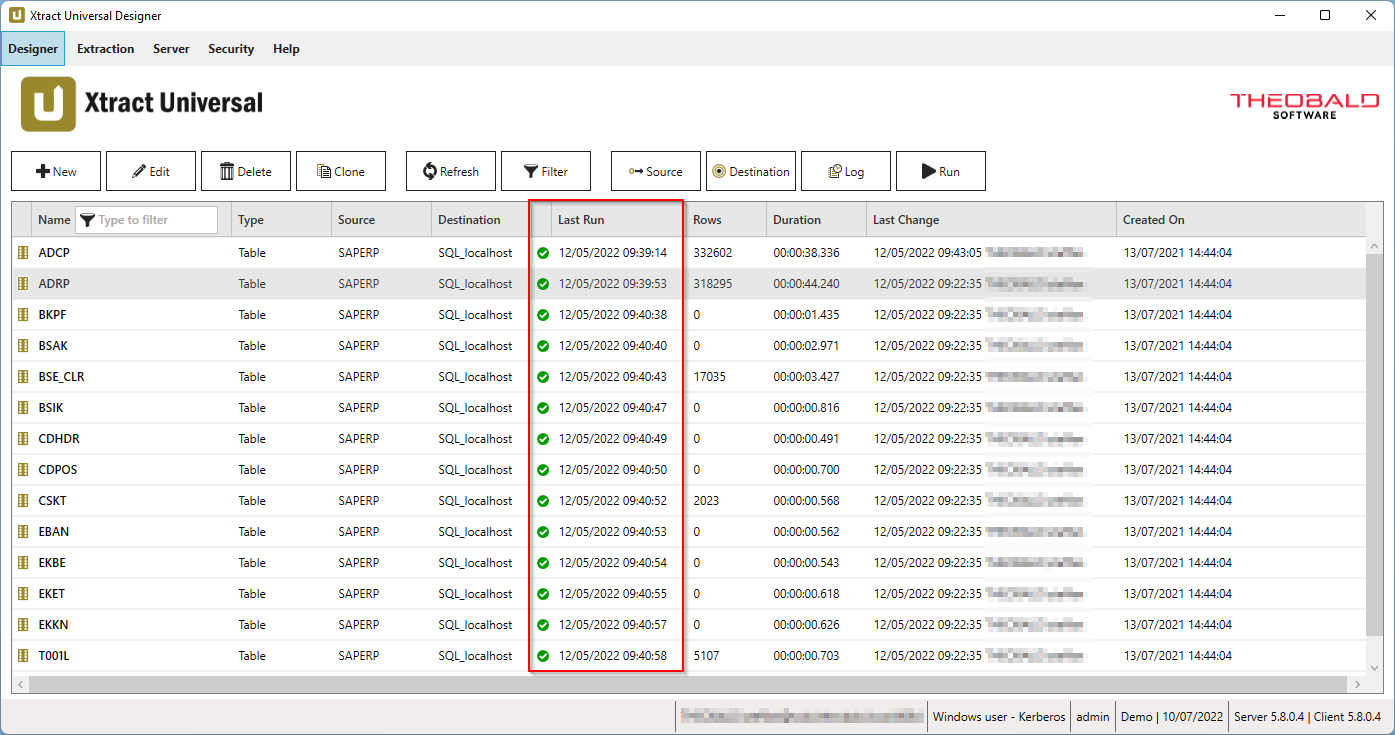
Task: Select the CDHDR extraction name
Action: 58,439
